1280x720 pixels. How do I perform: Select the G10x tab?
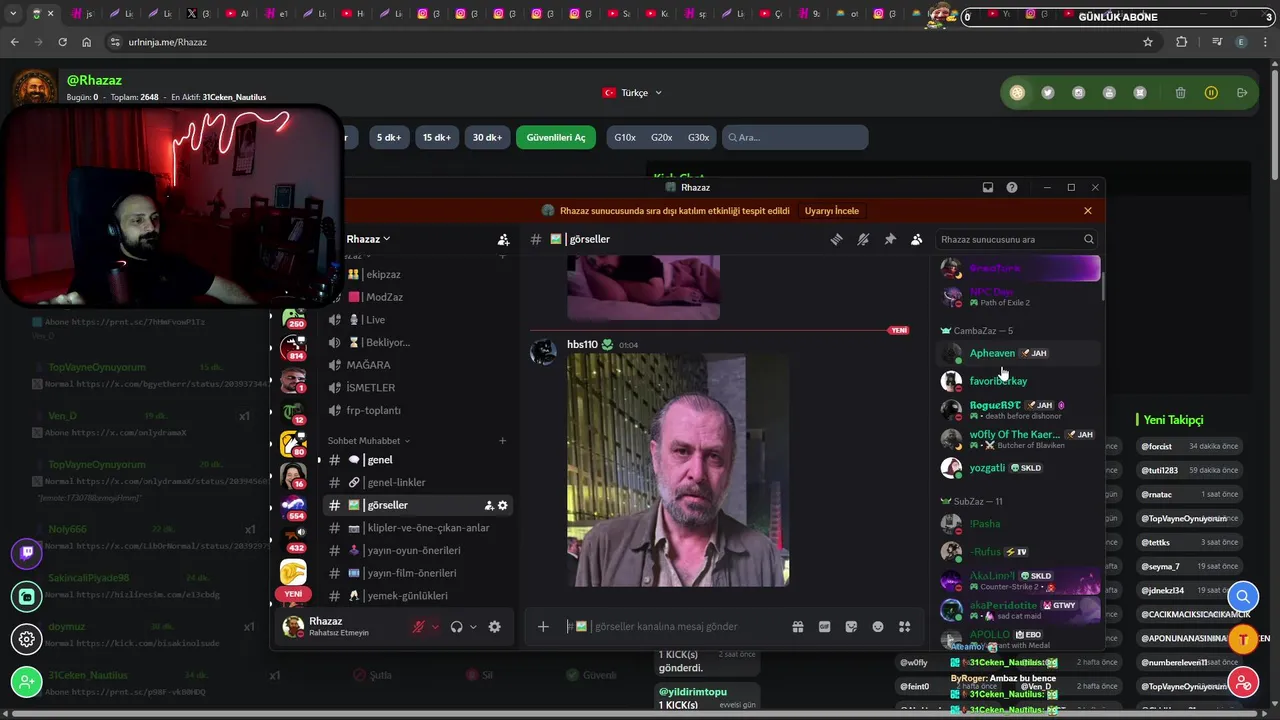[x=625, y=137]
